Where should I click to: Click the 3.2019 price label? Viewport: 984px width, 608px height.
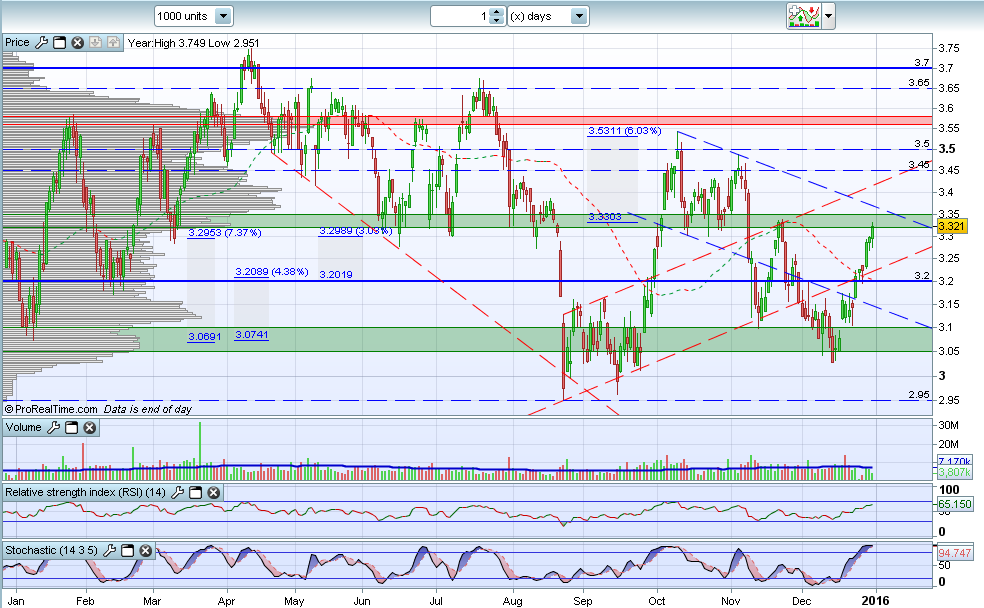point(336,274)
